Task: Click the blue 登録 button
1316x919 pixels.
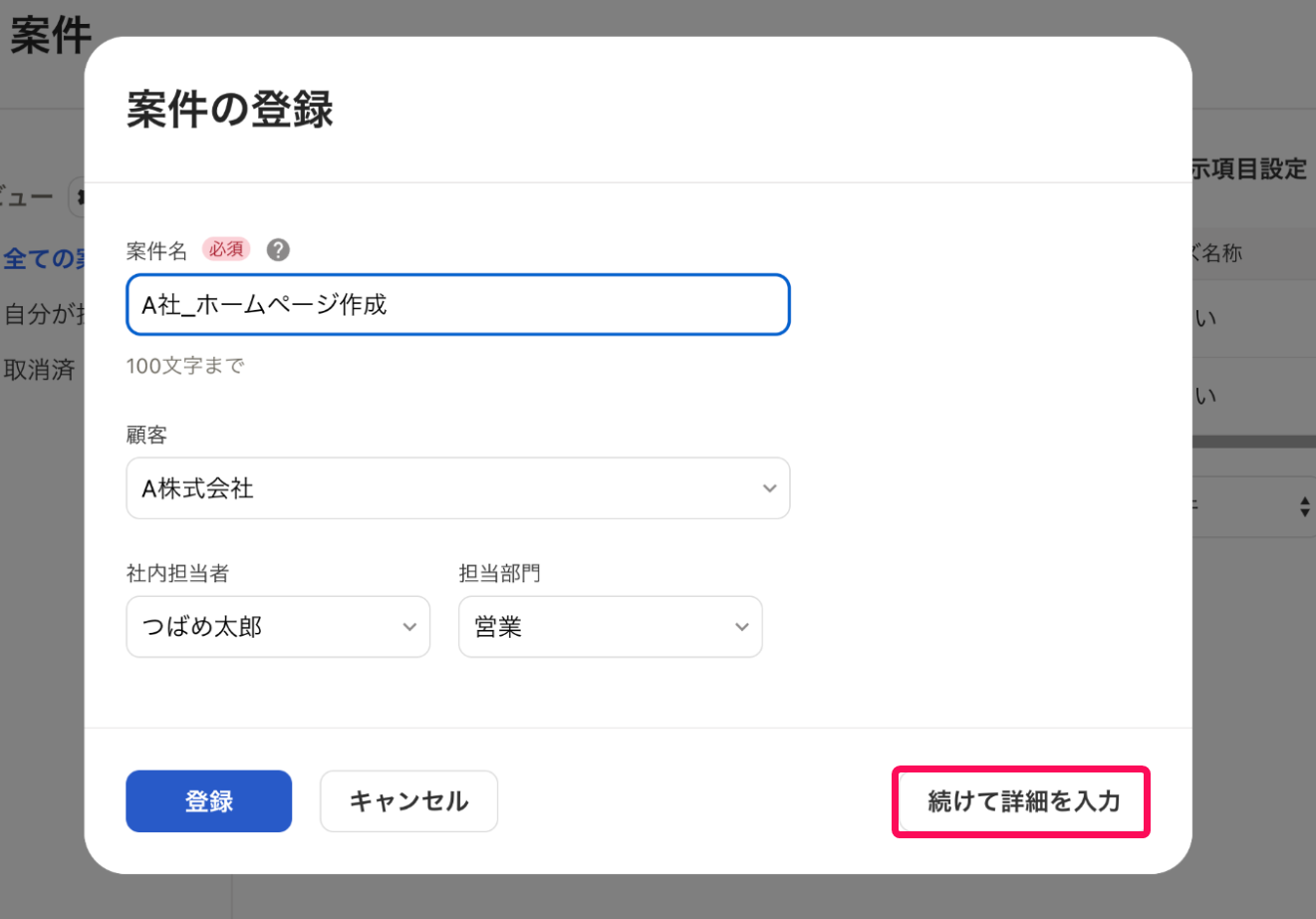Action: pyautogui.click(x=209, y=801)
